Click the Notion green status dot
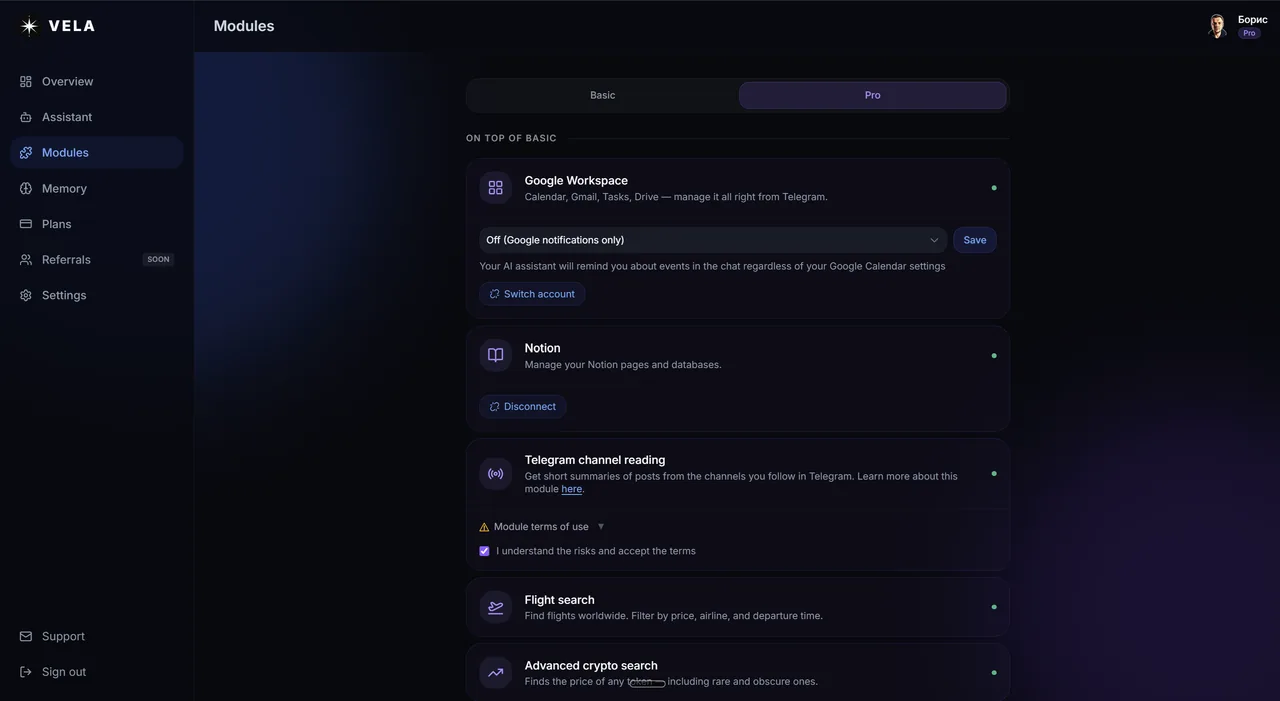 point(994,356)
